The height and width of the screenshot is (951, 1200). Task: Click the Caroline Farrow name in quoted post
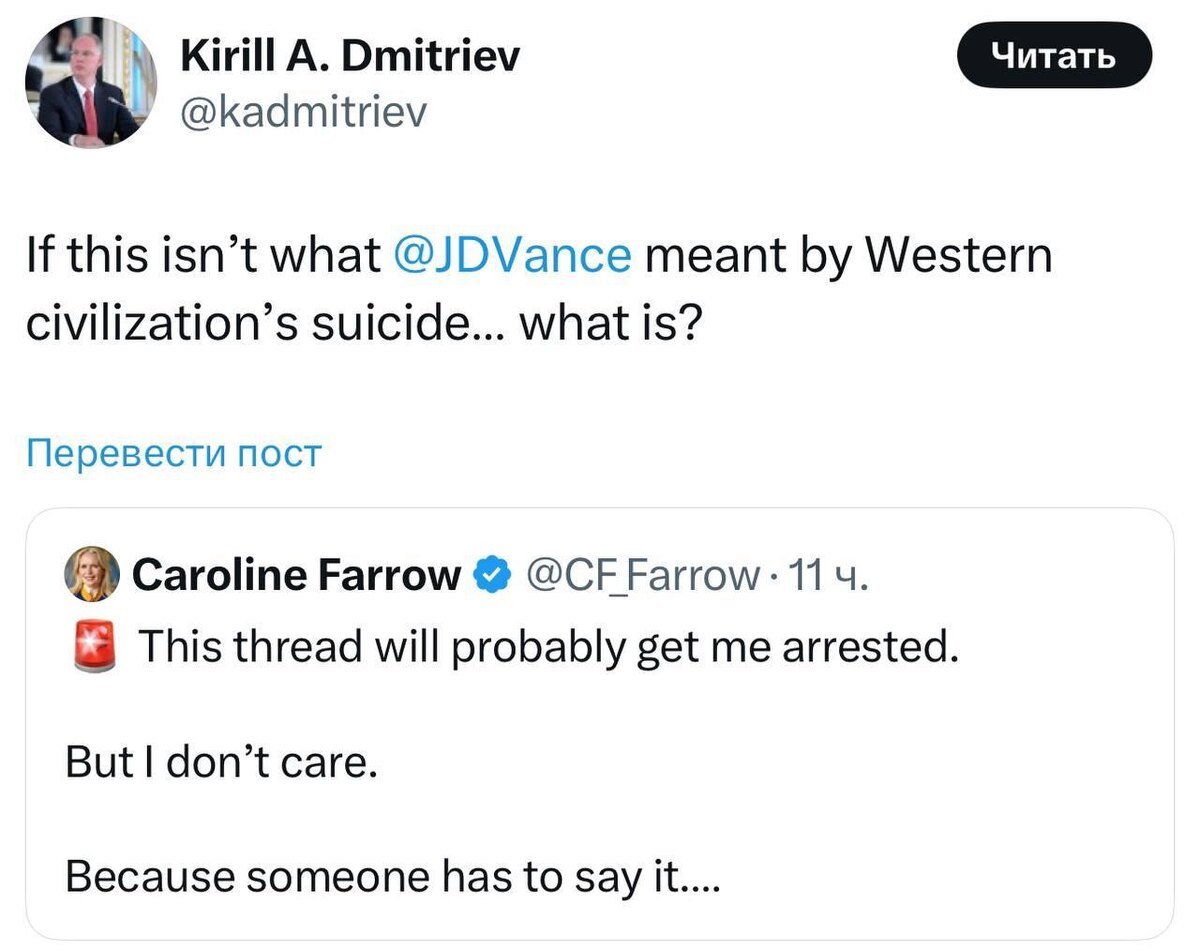[296, 576]
